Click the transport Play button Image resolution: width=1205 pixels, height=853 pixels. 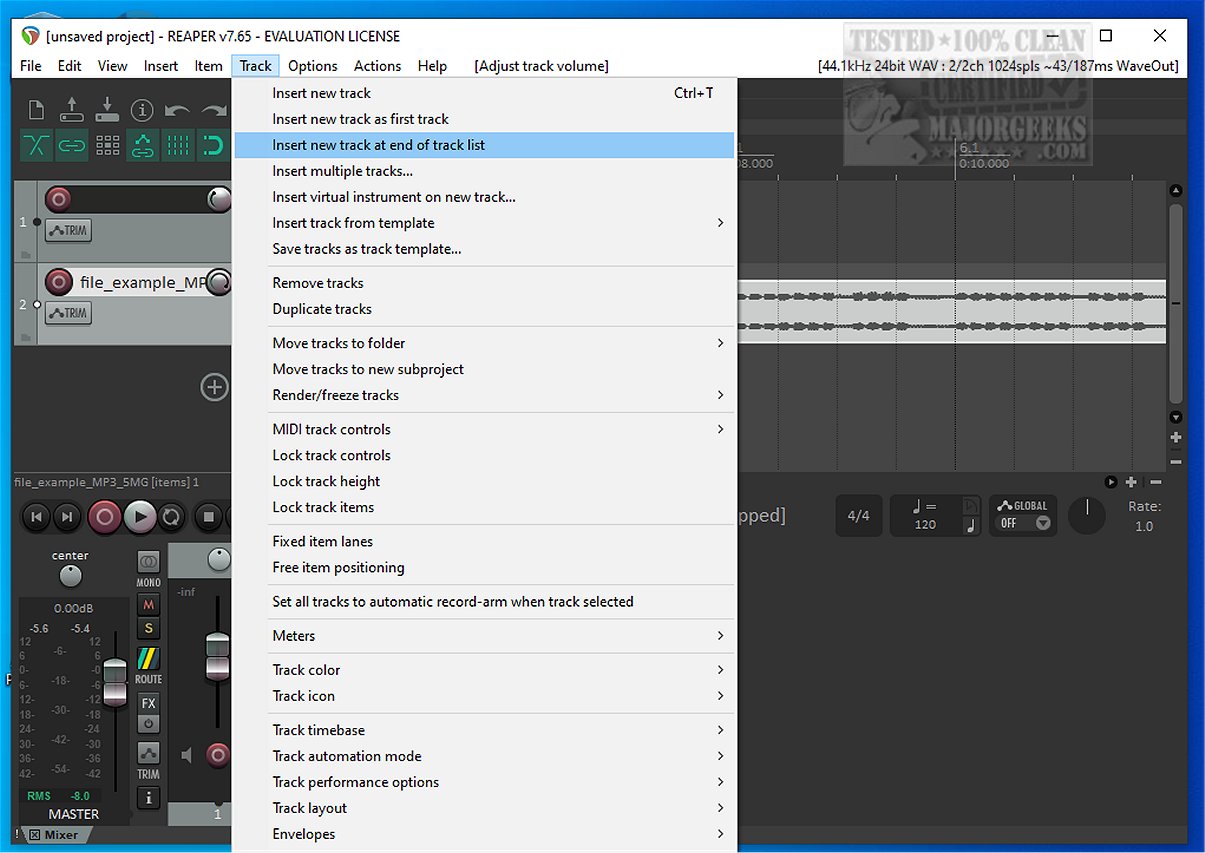click(140, 517)
